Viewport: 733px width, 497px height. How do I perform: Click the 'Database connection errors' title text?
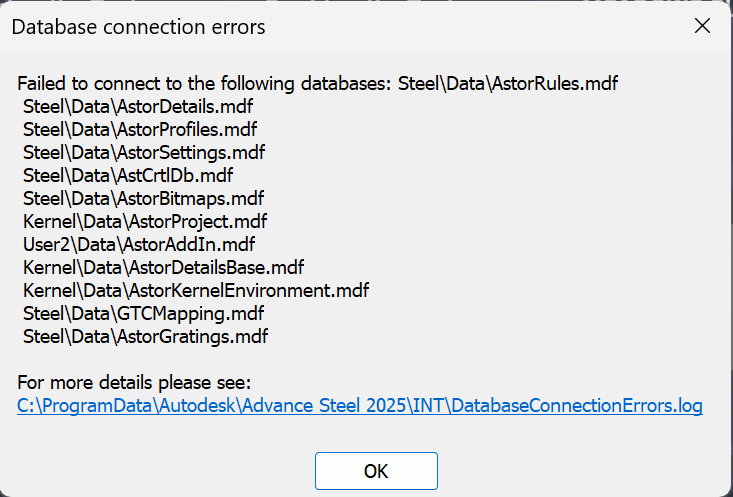[x=138, y=27]
